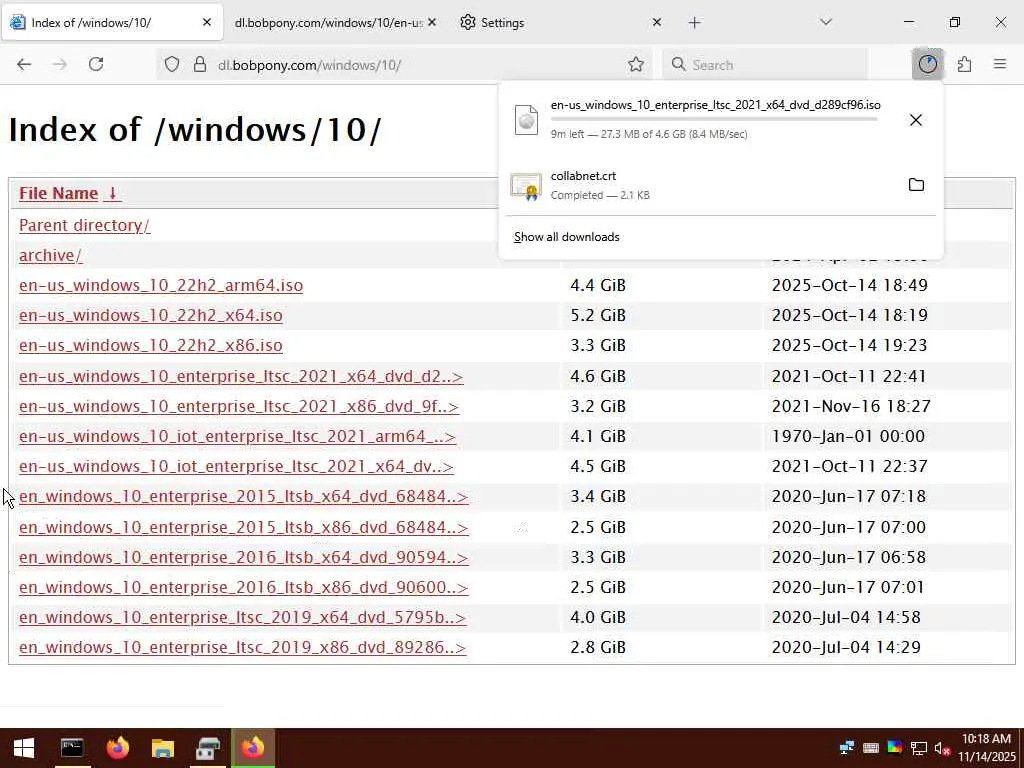Image resolution: width=1024 pixels, height=768 pixels.
Task: Open the Firefox application menu
Action: 1000,64
